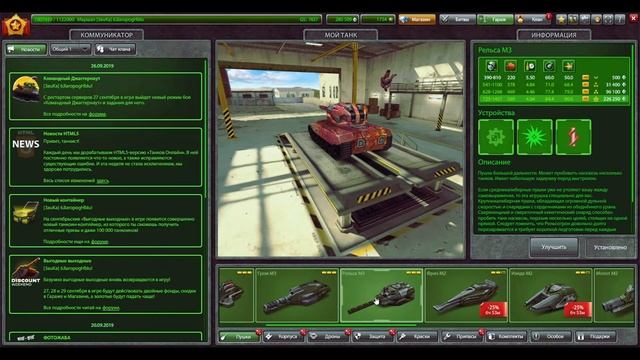Click the rank star emblem icon
The width and height of the screenshot is (640, 360).
[16, 26]
